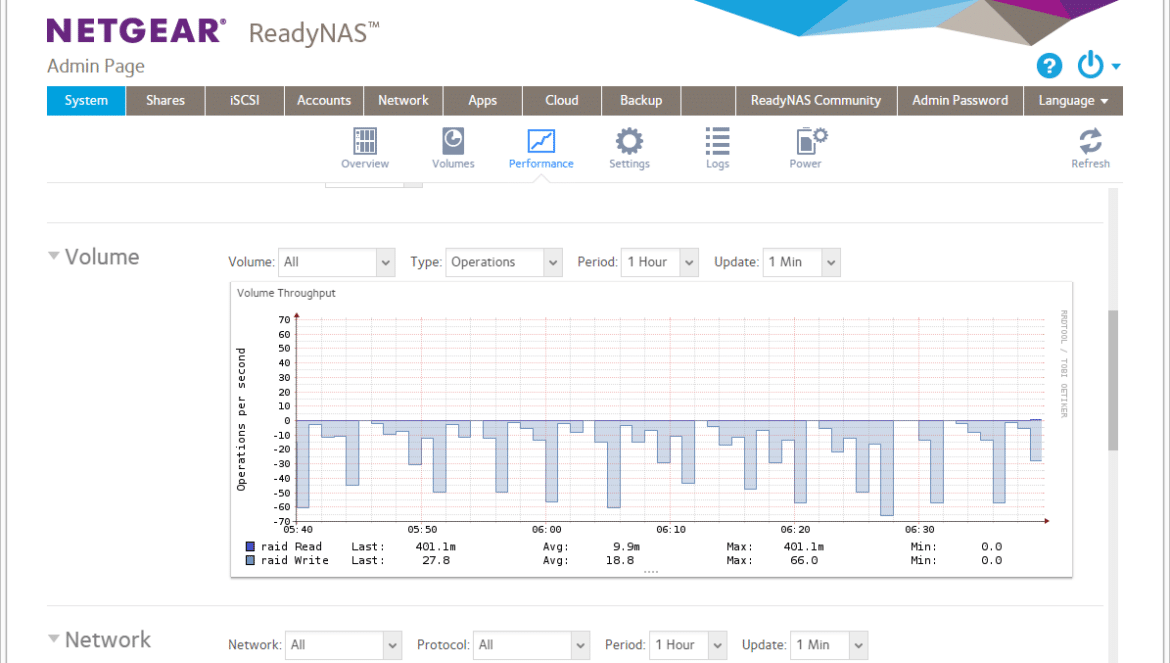Click the NETGEAR logo

pyautogui.click(x=136, y=31)
